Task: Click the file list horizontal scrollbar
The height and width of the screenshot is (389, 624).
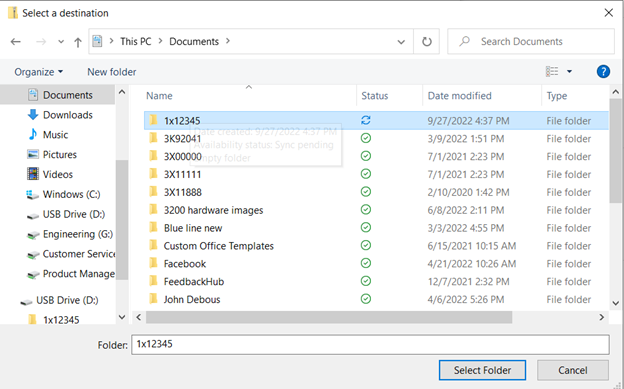Action: (x=329, y=317)
